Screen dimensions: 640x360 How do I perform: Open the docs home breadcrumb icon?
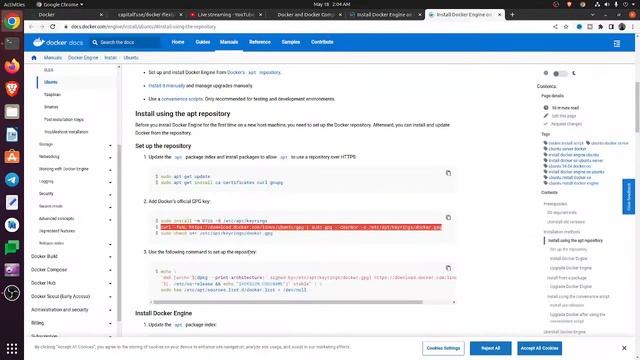tap(34, 58)
